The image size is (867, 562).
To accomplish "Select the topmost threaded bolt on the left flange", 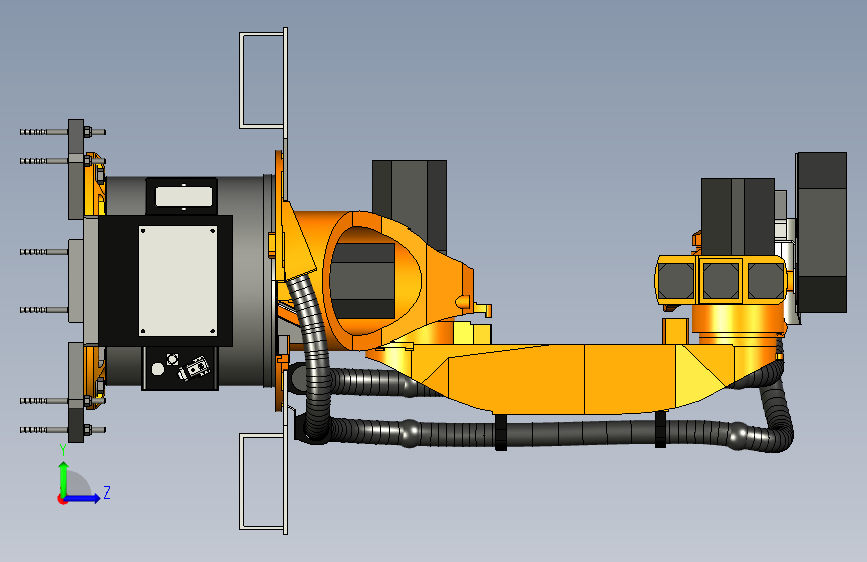I will point(62,132).
